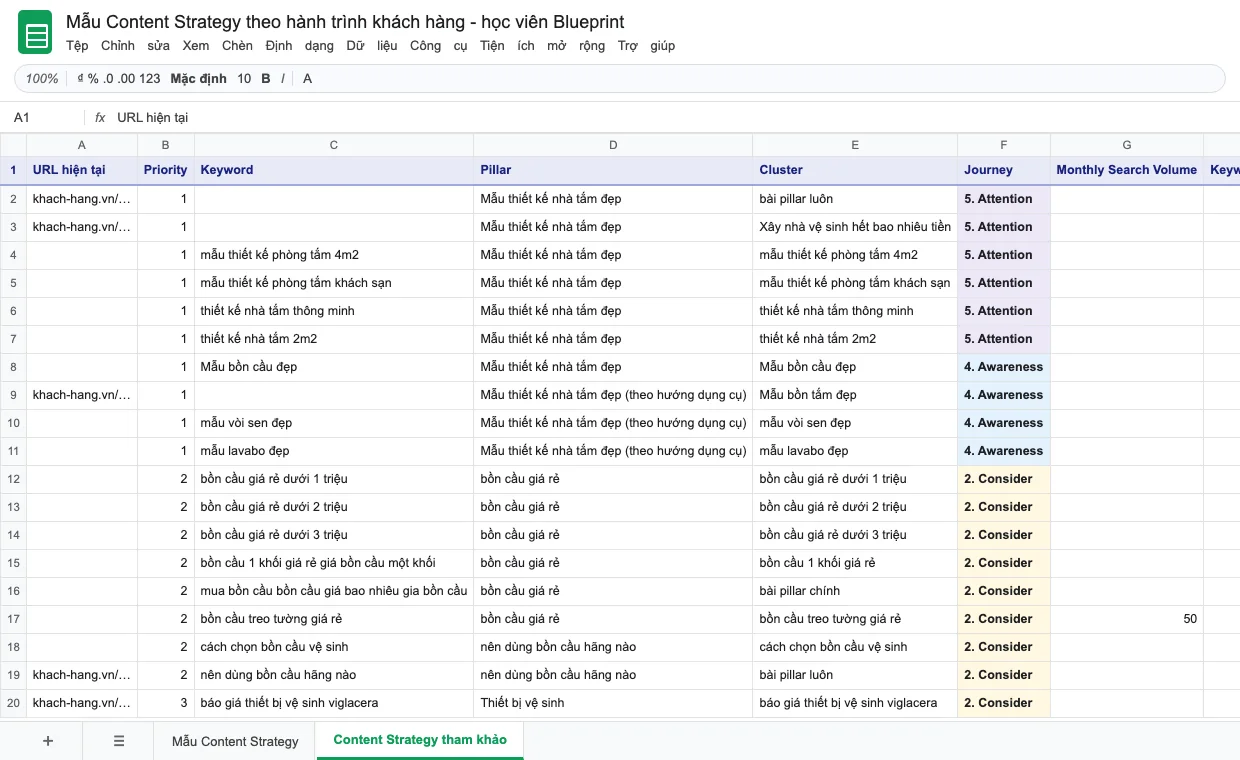Click keyword cell mẫu thiết kế phòng tắm 4m2

pos(334,255)
